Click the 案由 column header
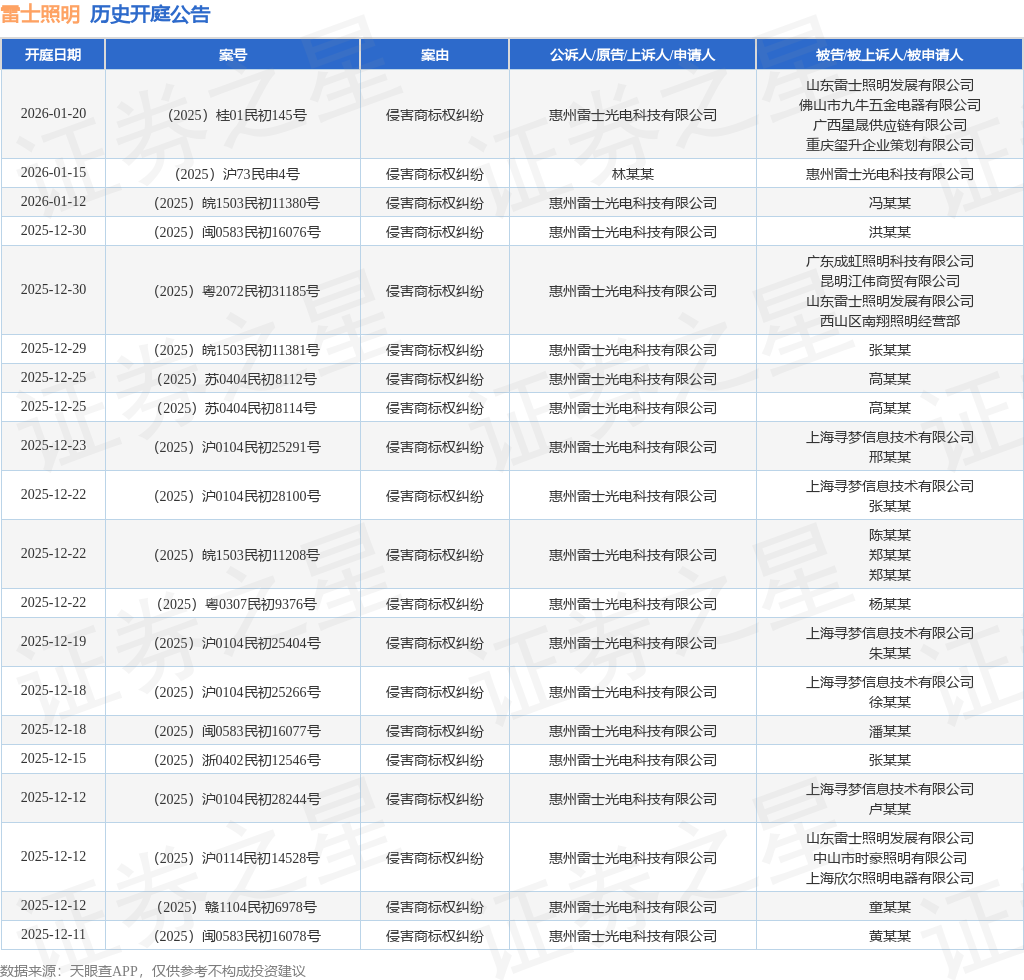This screenshot has height=980, width=1024. pyautogui.click(x=434, y=55)
